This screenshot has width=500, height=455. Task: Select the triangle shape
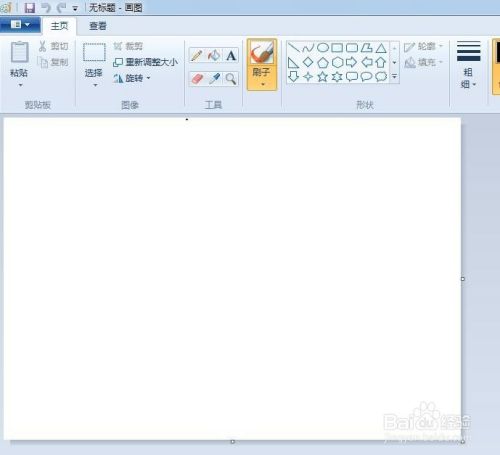(x=381, y=48)
